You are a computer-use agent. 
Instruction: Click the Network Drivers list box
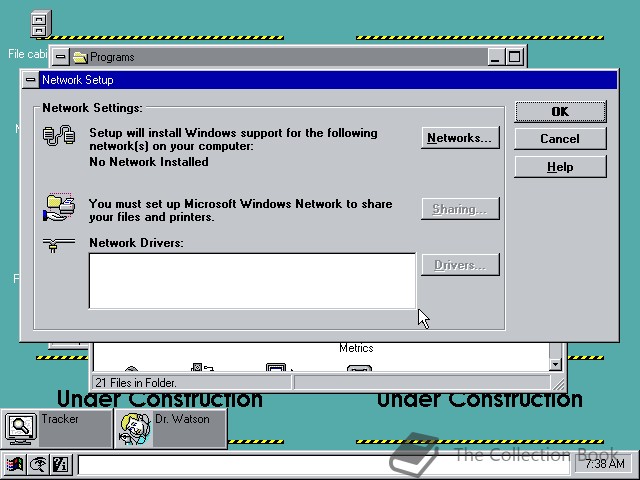pos(252,281)
